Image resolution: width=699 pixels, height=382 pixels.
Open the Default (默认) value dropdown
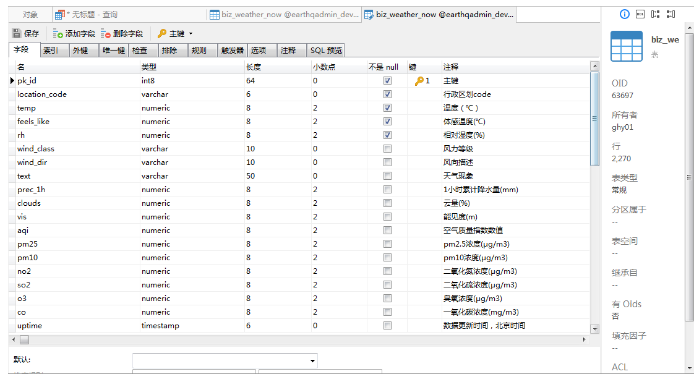pos(312,361)
